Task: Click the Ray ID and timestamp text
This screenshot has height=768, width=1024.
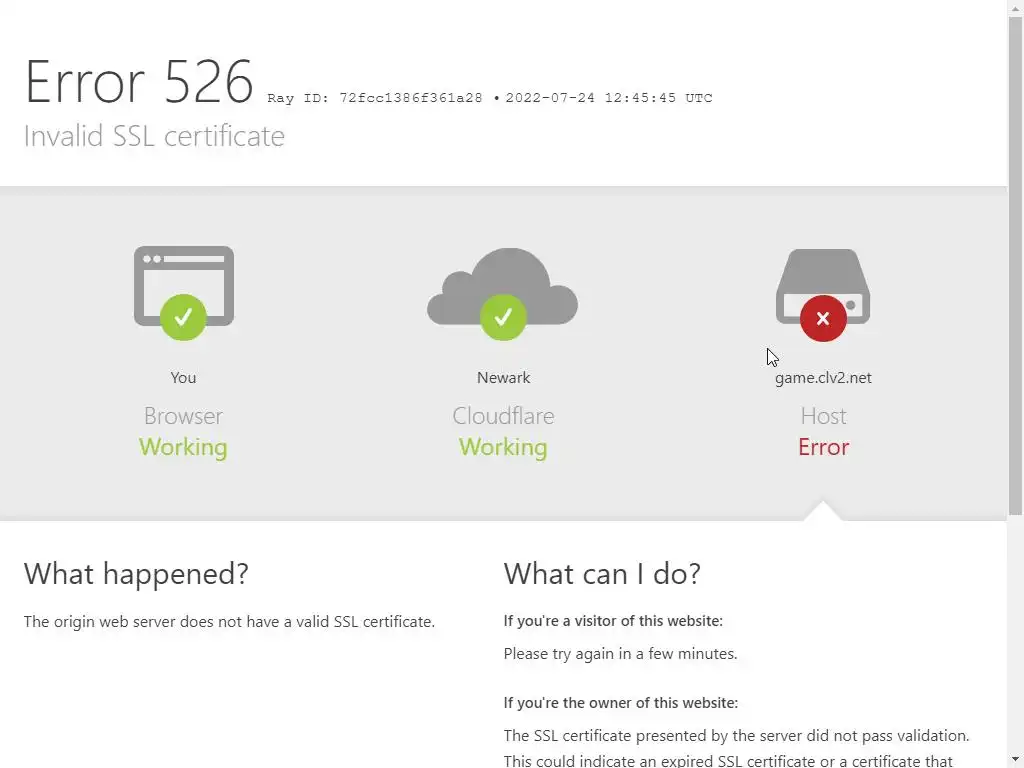Action: 490,98
